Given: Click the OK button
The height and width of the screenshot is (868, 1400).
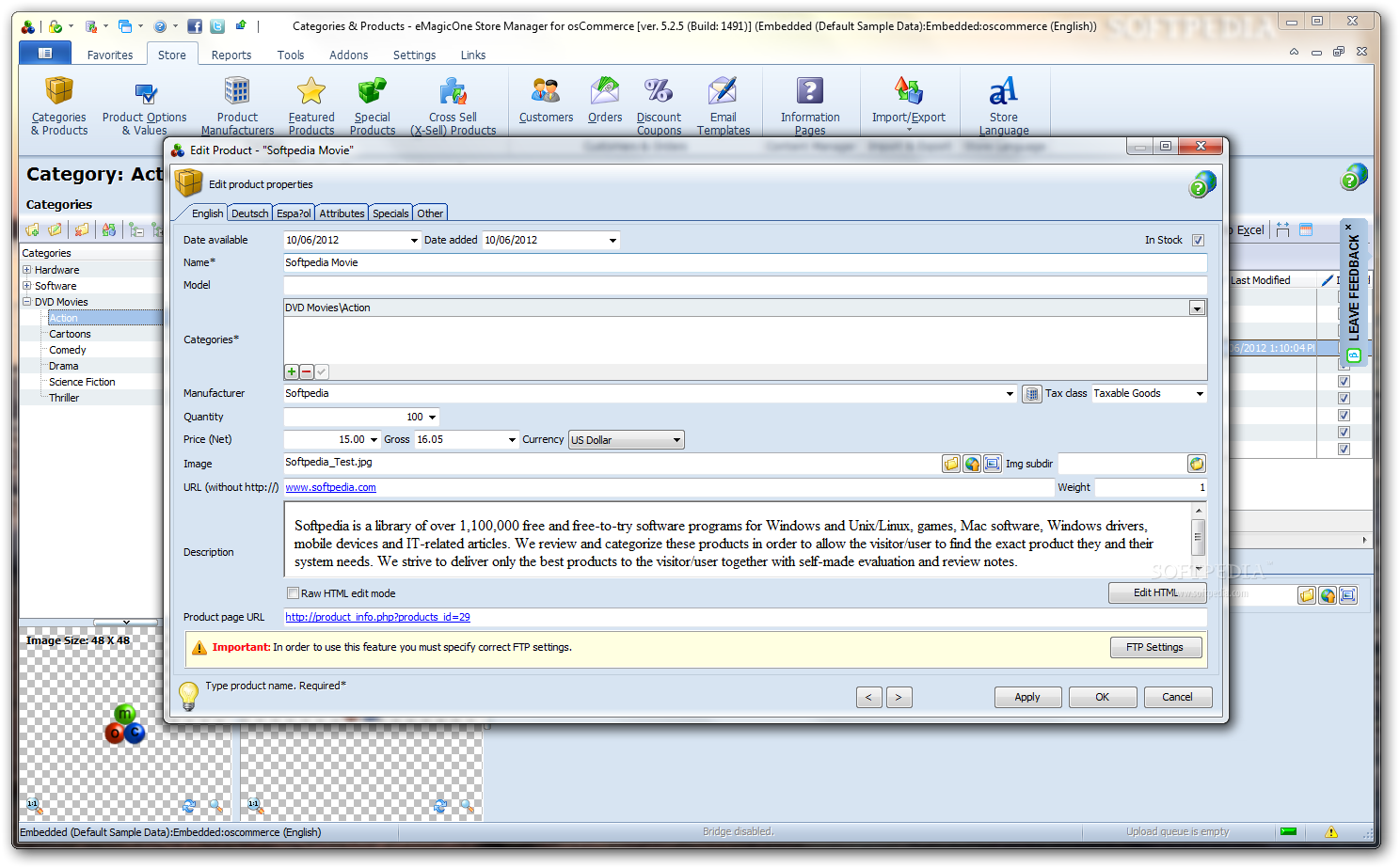Looking at the screenshot, I should [x=1103, y=698].
